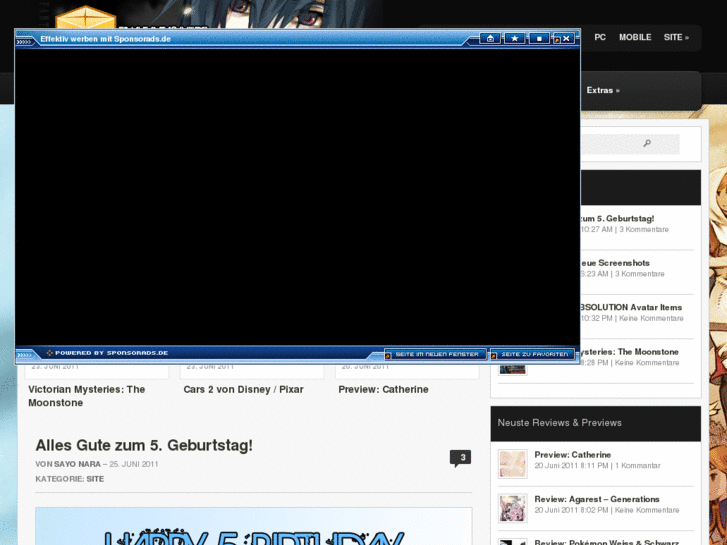Click the '1 Kommentar' link under Preview: Catherine
727x545 pixels.
pos(638,466)
